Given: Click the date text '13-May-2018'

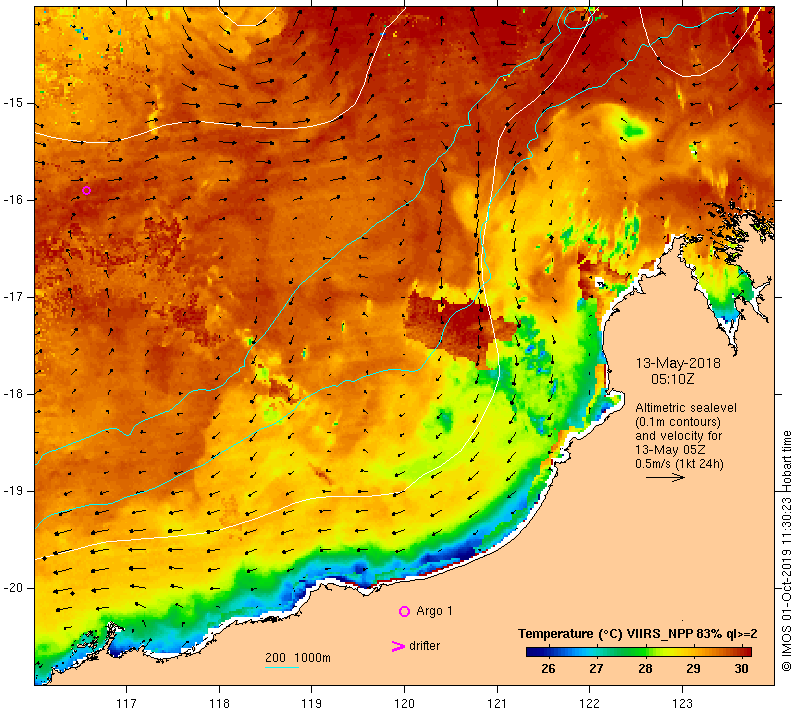Looking at the screenshot, I should click(x=678, y=363).
